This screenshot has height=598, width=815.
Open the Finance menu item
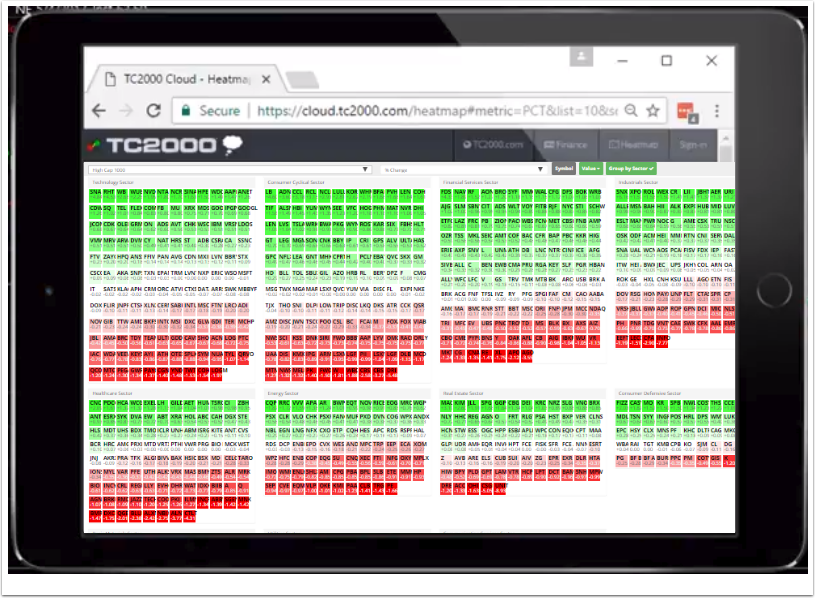coord(566,144)
